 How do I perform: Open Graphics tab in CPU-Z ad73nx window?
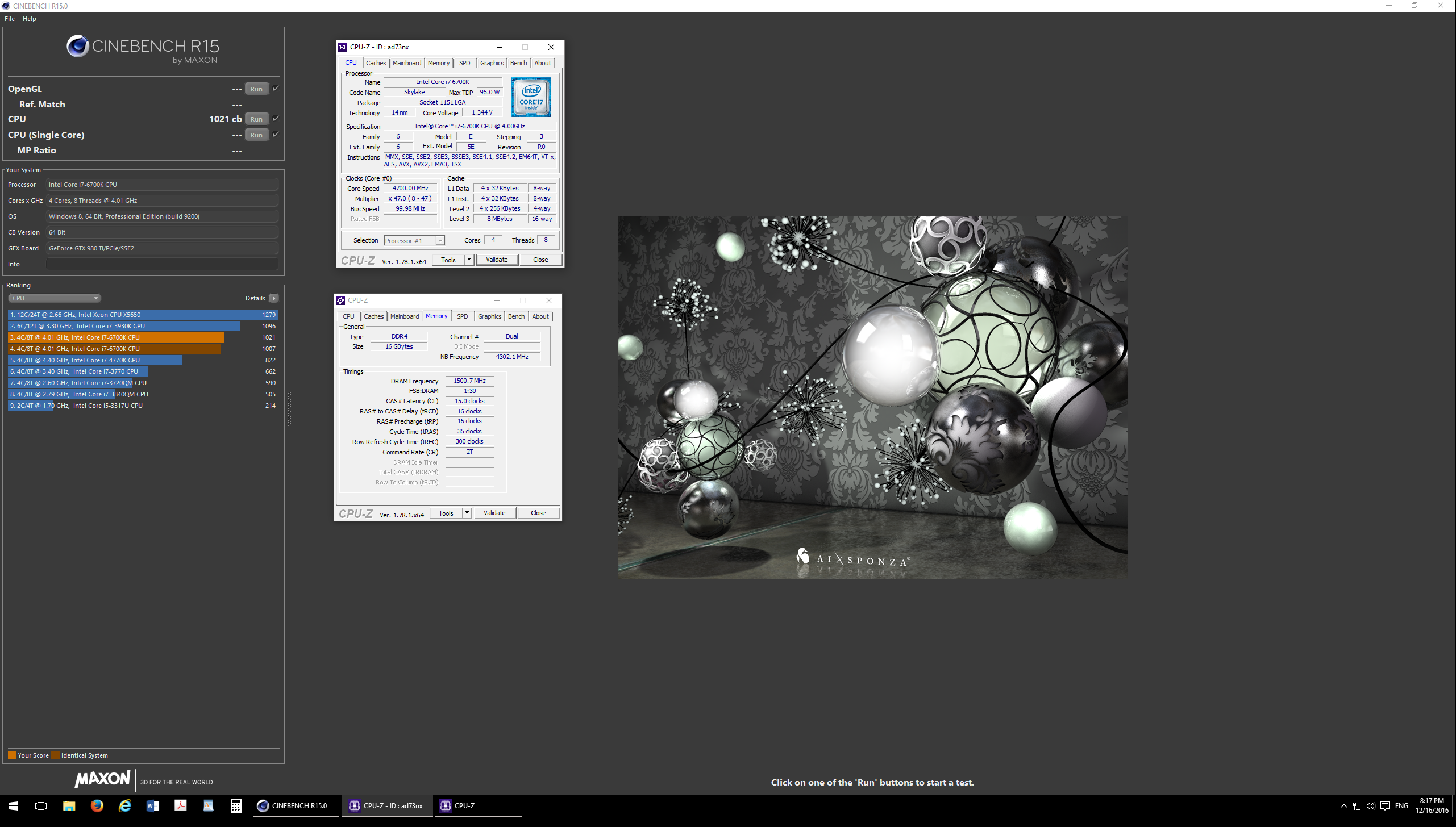492,63
